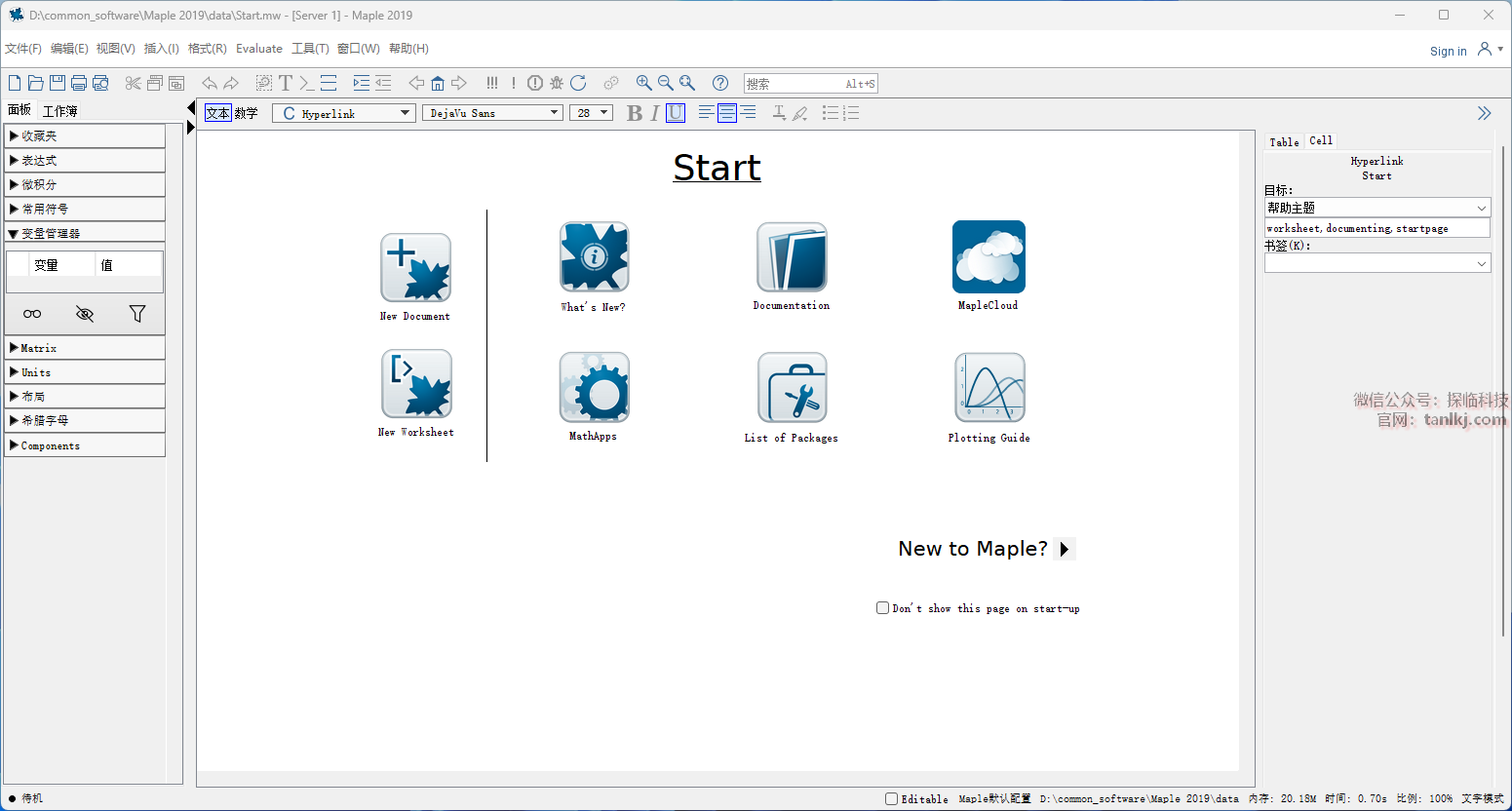
Task: Switch to the Cell tab
Action: [x=1320, y=141]
